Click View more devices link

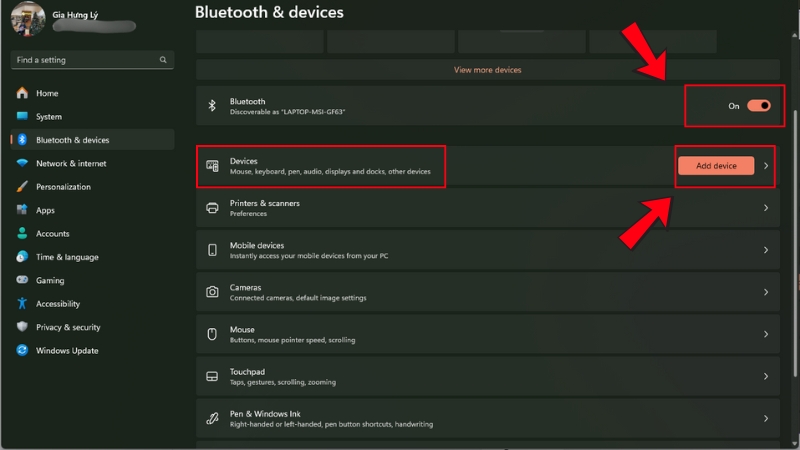(487, 70)
